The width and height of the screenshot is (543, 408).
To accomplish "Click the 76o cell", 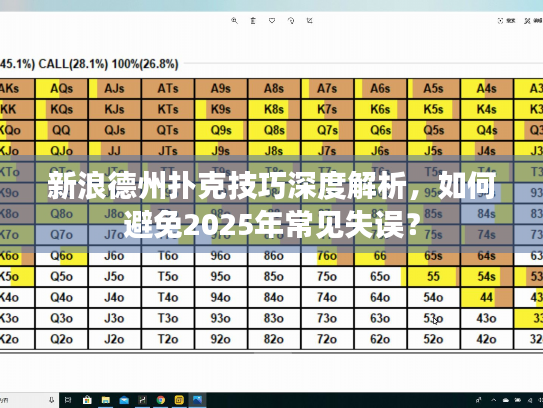I will (x=327, y=256).
